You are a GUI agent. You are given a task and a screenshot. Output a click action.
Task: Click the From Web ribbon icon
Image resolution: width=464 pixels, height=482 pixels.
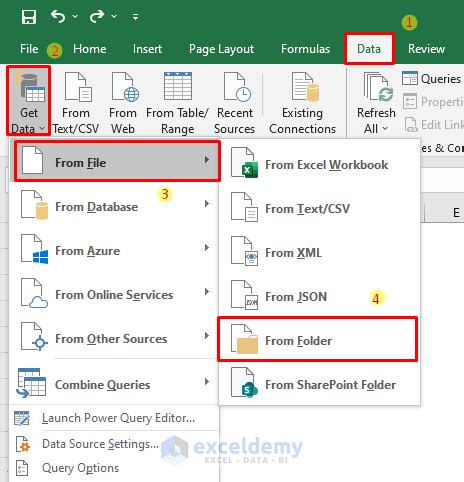tap(123, 103)
